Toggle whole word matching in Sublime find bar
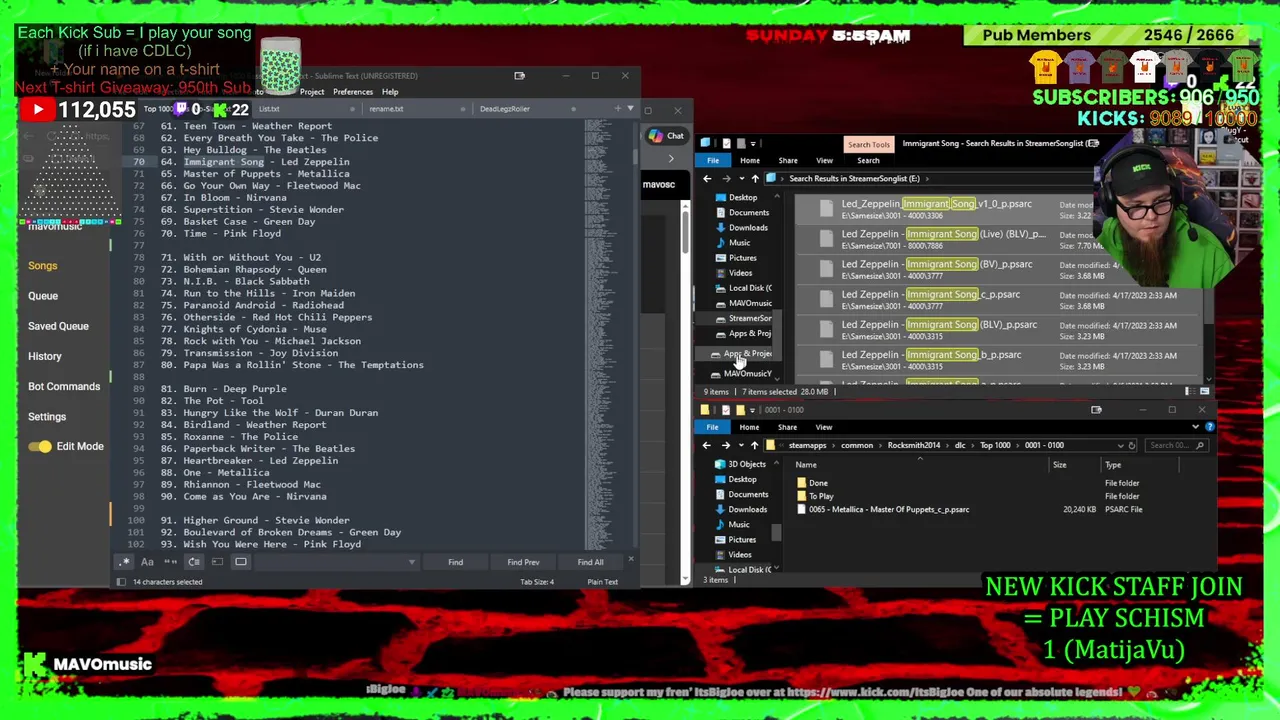The height and width of the screenshot is (720, 1280). click(170, 562)
